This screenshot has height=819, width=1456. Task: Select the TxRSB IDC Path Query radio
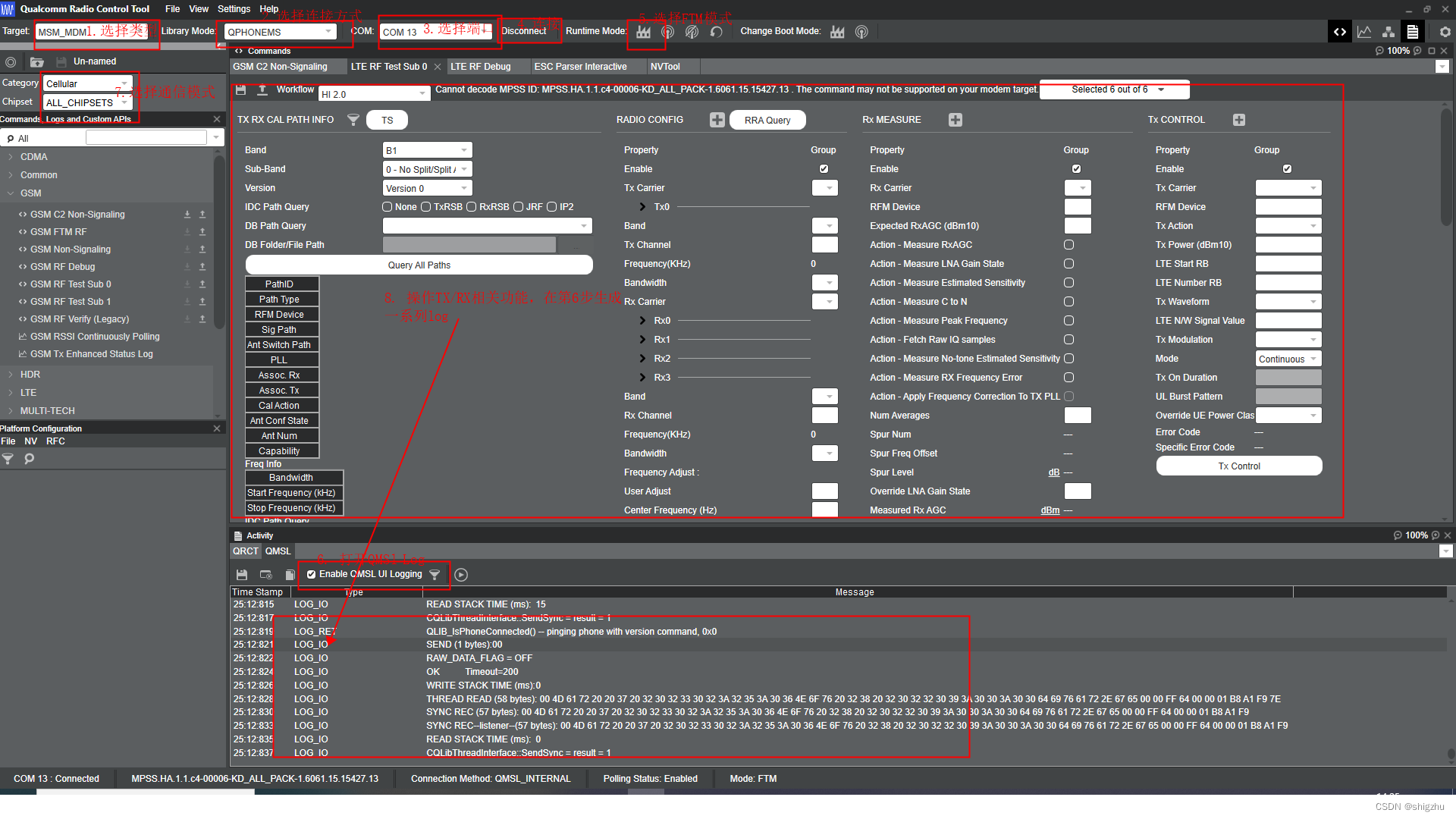coord(426,207)
